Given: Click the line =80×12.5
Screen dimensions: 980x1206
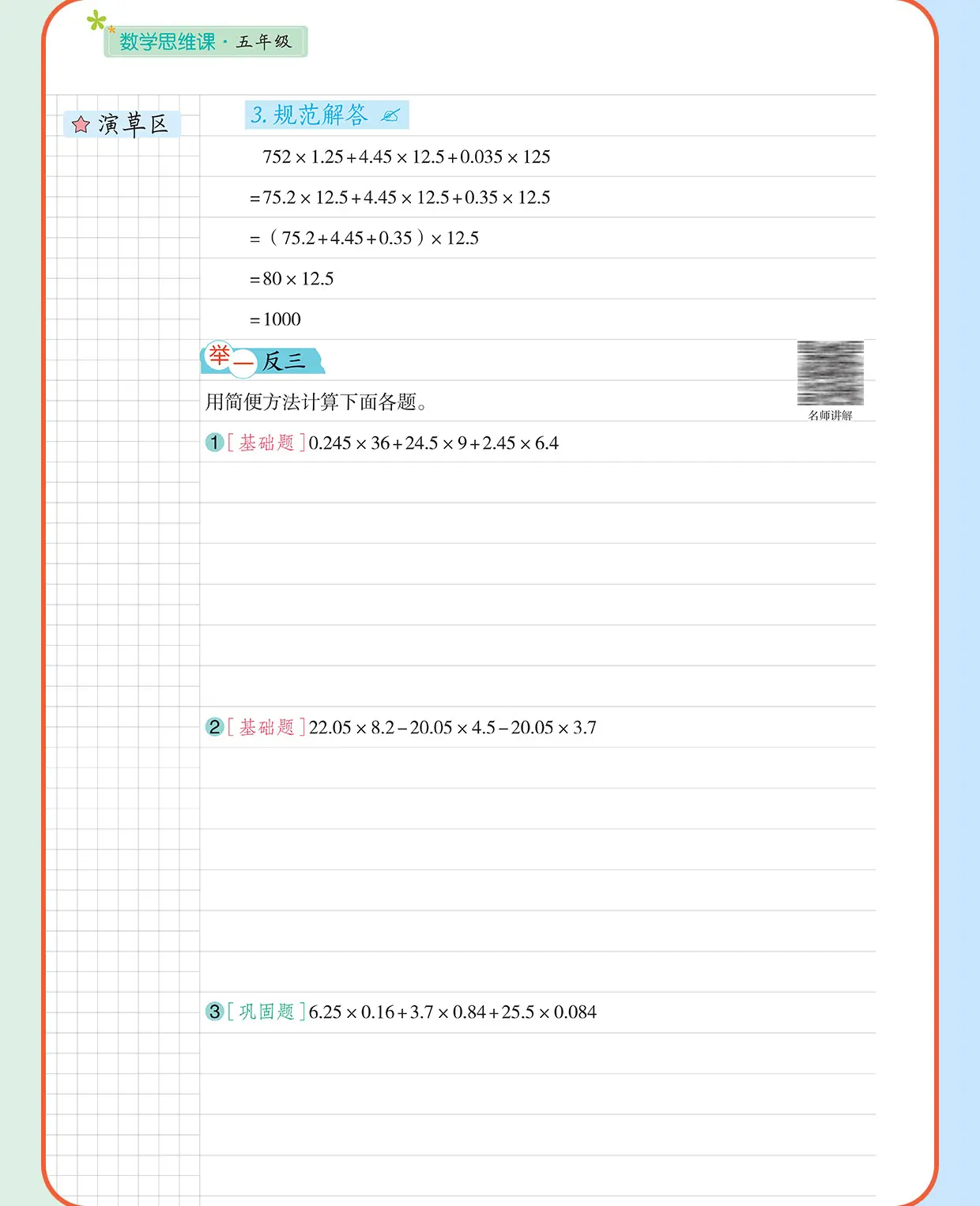Looking at the screenshot, I should [292, 279].
